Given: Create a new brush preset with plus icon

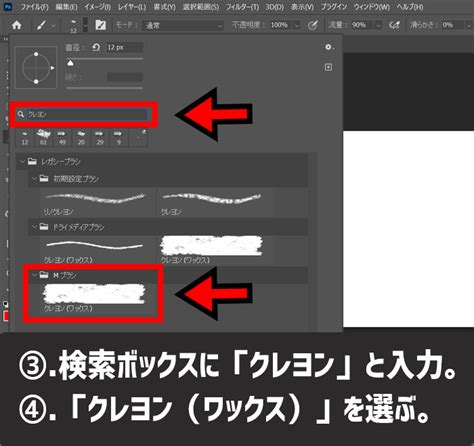Looking at the screenshot, I should (x=328, y=67).
